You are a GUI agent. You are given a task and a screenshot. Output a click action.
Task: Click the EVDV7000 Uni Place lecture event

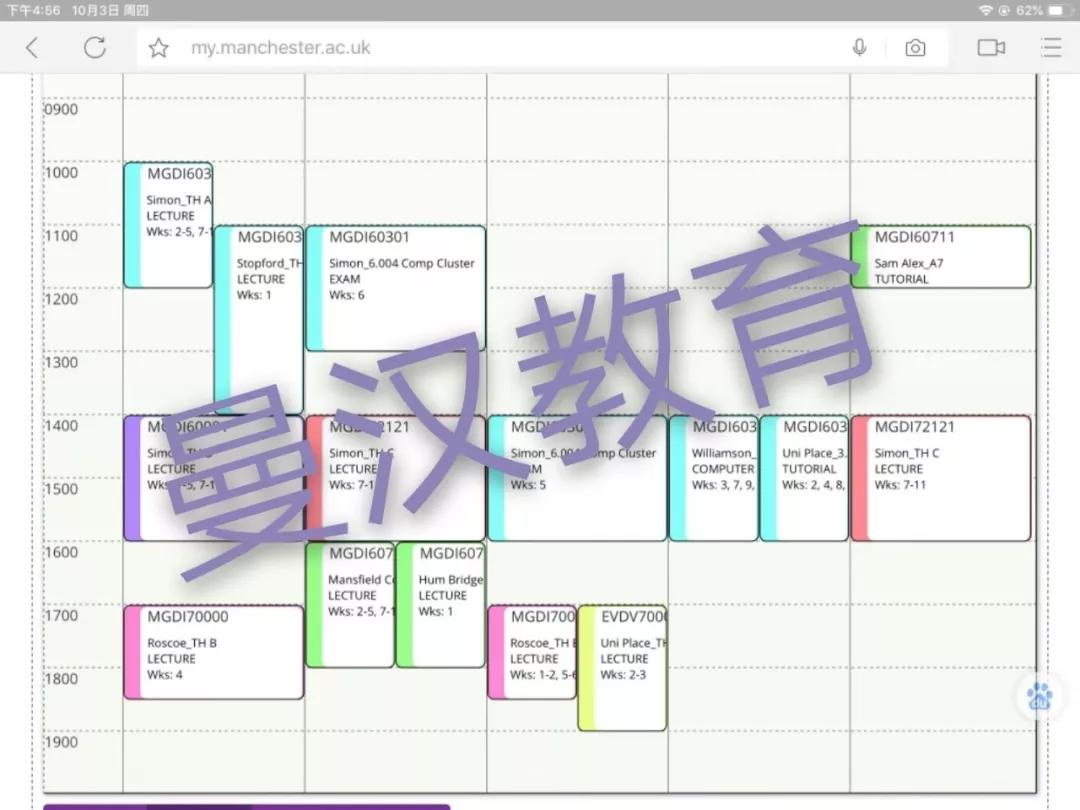pos(622,665)
